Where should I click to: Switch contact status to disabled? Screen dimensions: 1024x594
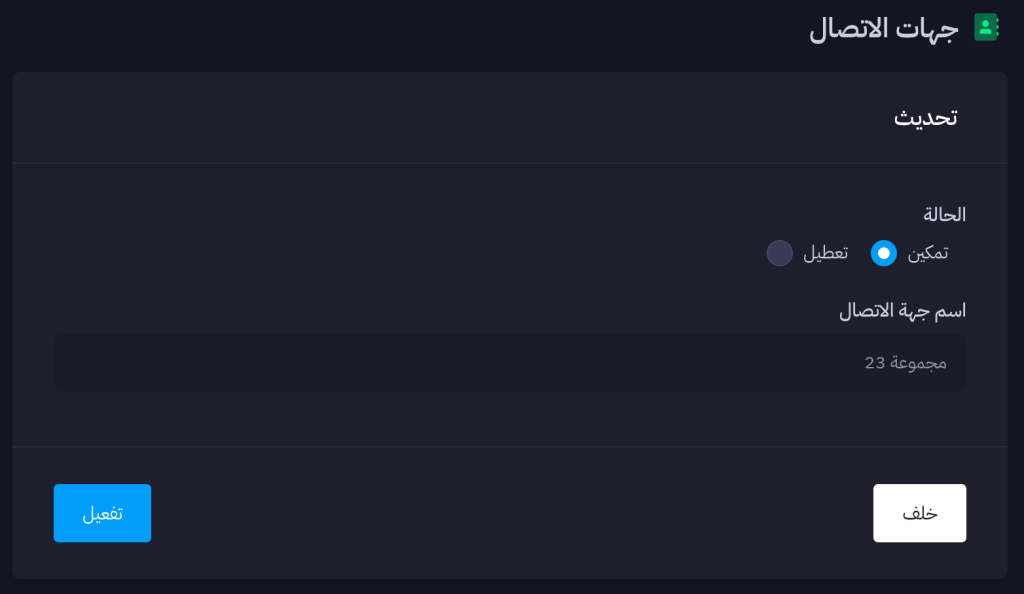780,253
